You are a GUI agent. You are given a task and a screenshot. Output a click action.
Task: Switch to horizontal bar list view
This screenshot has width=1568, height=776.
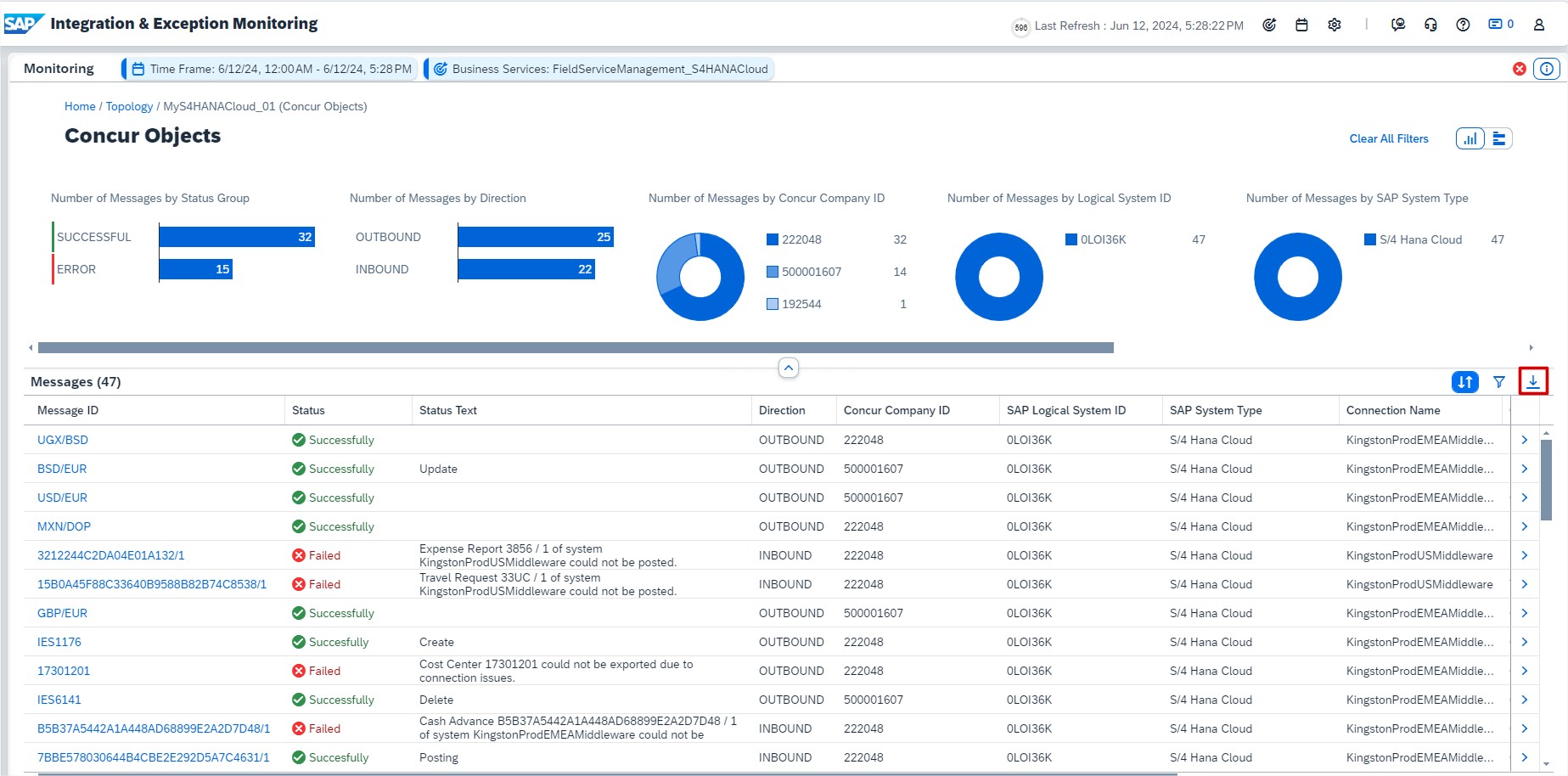click(x=1499, y=138)
